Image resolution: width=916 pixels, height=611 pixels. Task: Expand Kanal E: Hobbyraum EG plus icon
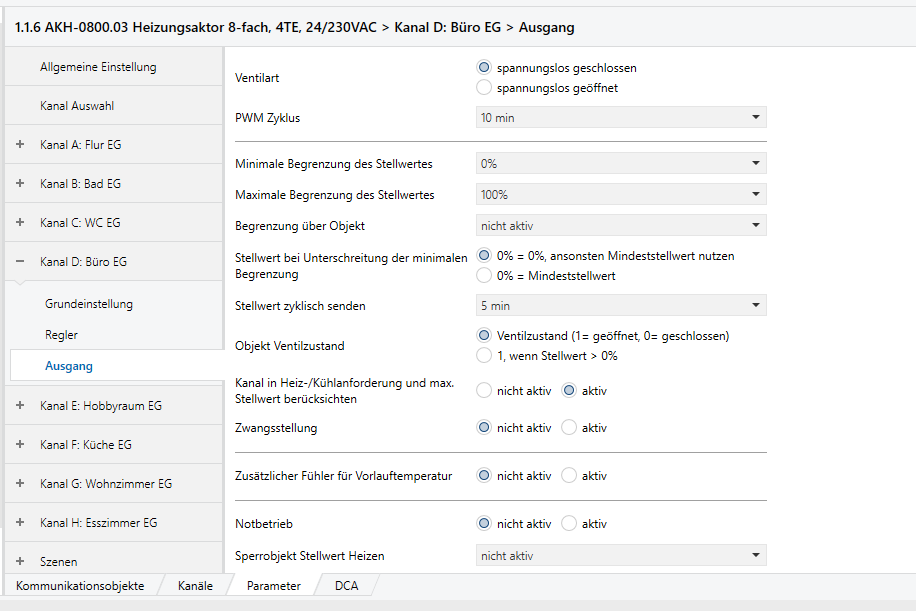tap(20, 405)
